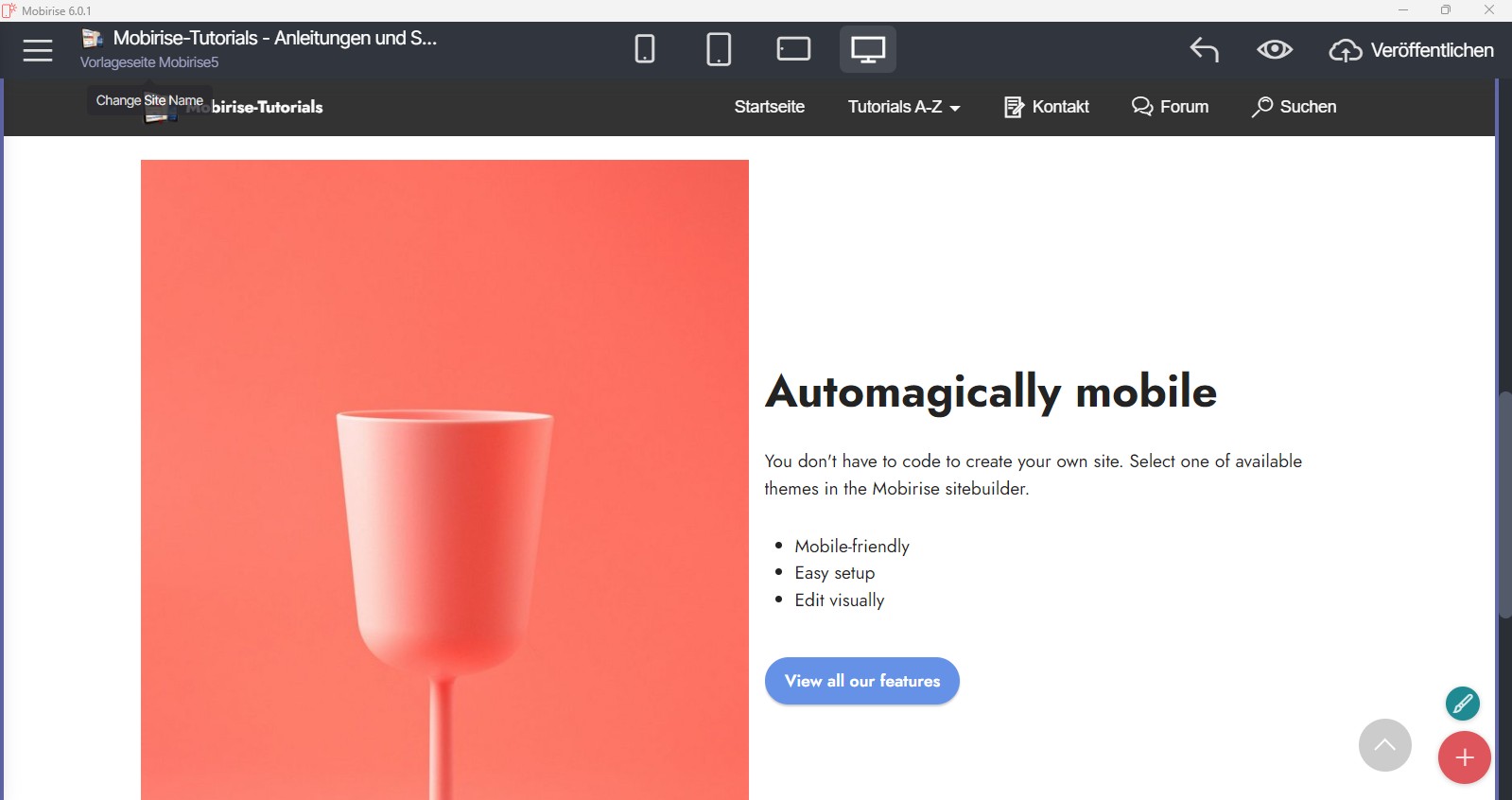This screenshot has width=1512, height=800.
Task: Click the undo arrow icon
Action: tap(1204, 49)
